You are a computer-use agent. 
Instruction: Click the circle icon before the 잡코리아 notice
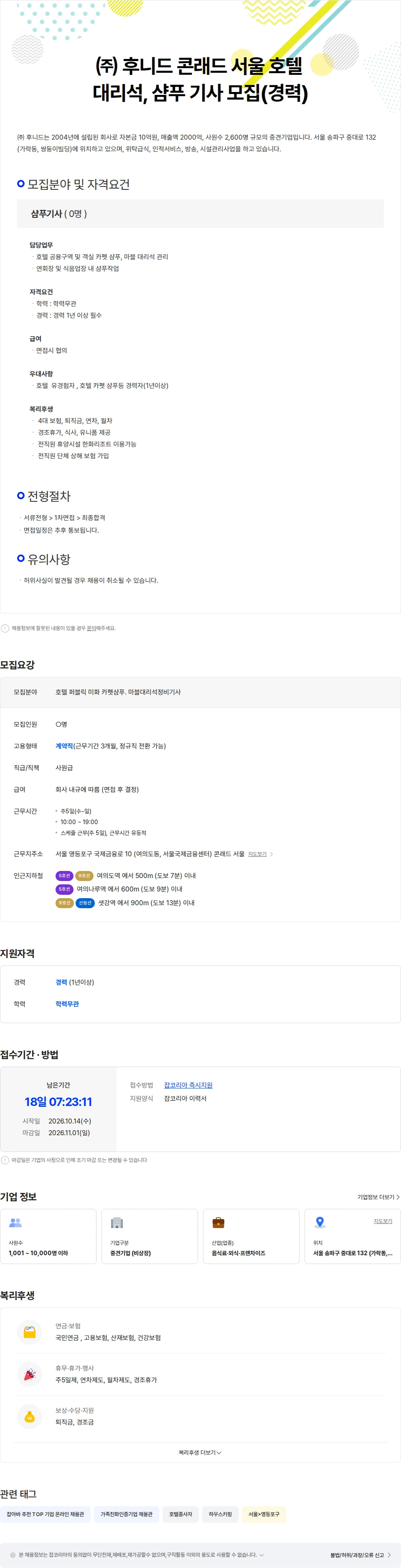pyautogui.click(x=13, y=1555)
